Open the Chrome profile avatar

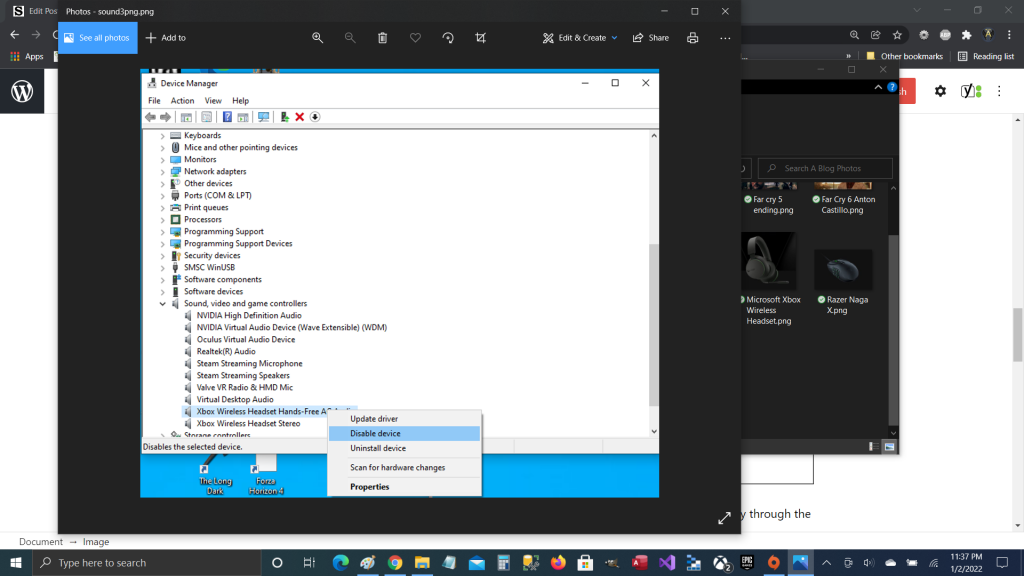click(x=988, y=35)
